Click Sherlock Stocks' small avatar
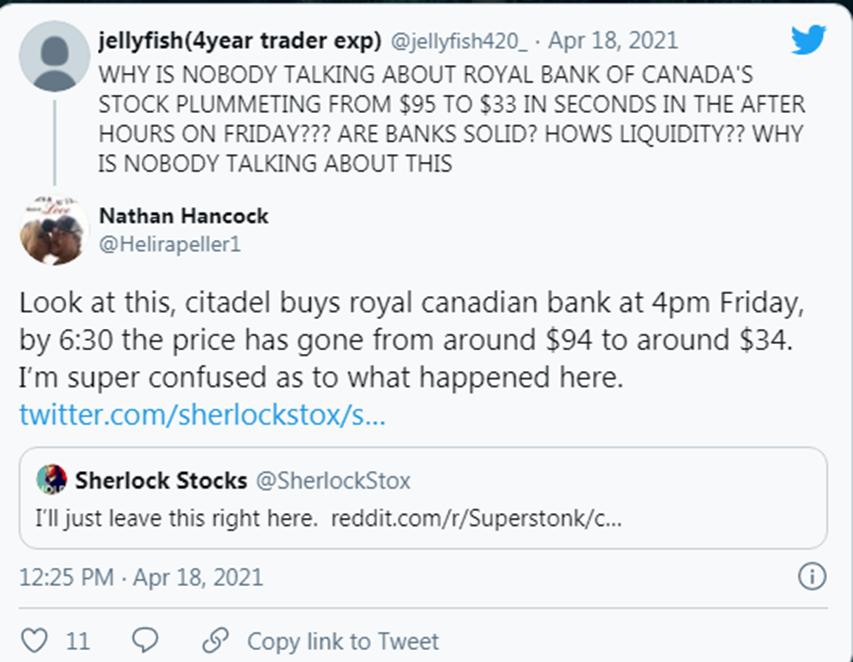 point(52,480)
